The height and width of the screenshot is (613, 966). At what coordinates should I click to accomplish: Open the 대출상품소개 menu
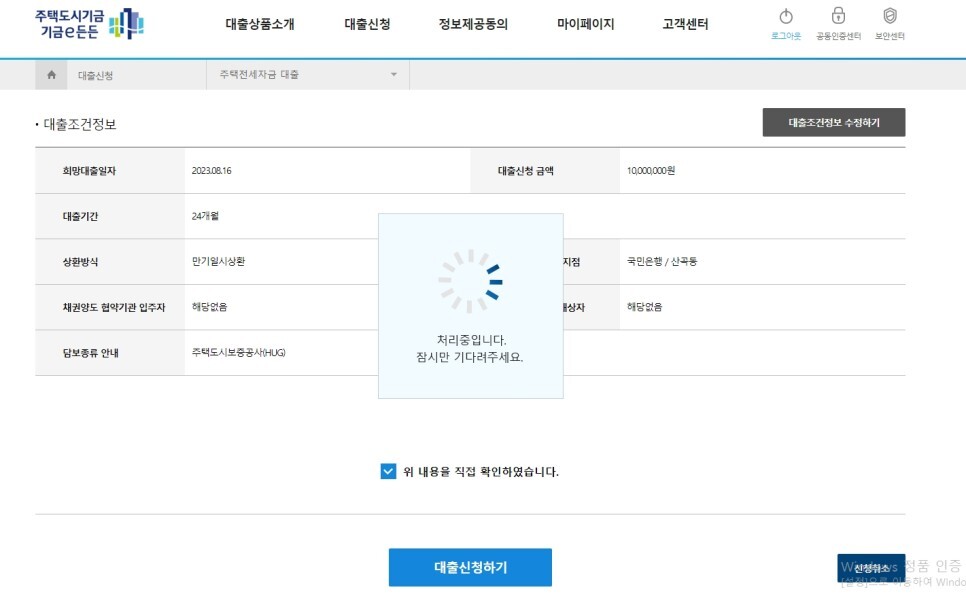click(258, 24)
